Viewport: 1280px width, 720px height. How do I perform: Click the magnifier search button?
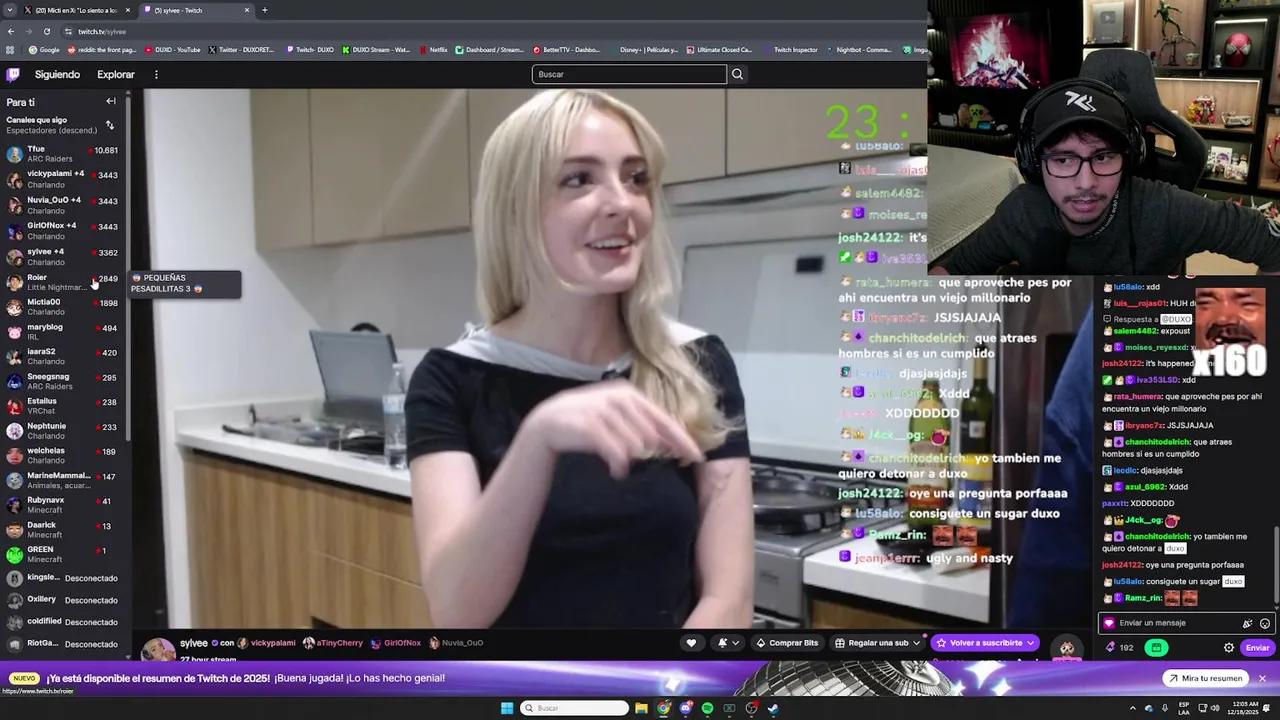[737, 74]
